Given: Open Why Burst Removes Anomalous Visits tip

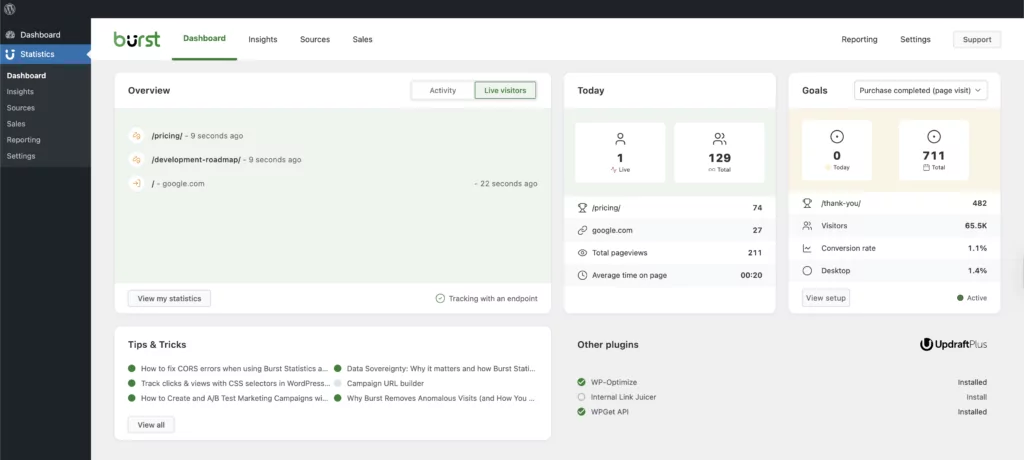Looking at the screenshot, I should click(x=441, y=398).
